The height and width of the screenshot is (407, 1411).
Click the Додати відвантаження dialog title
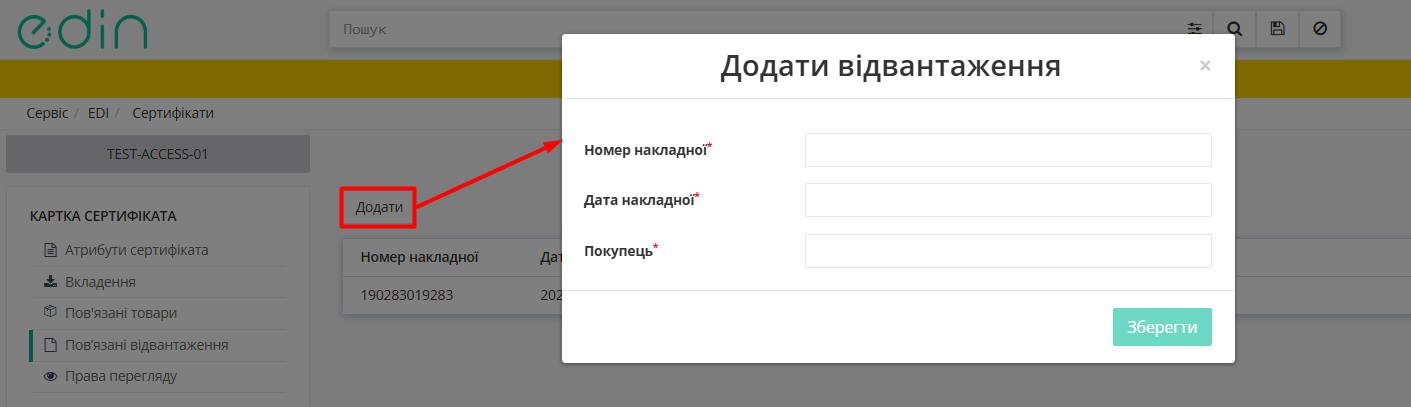(x=890, y=66)
